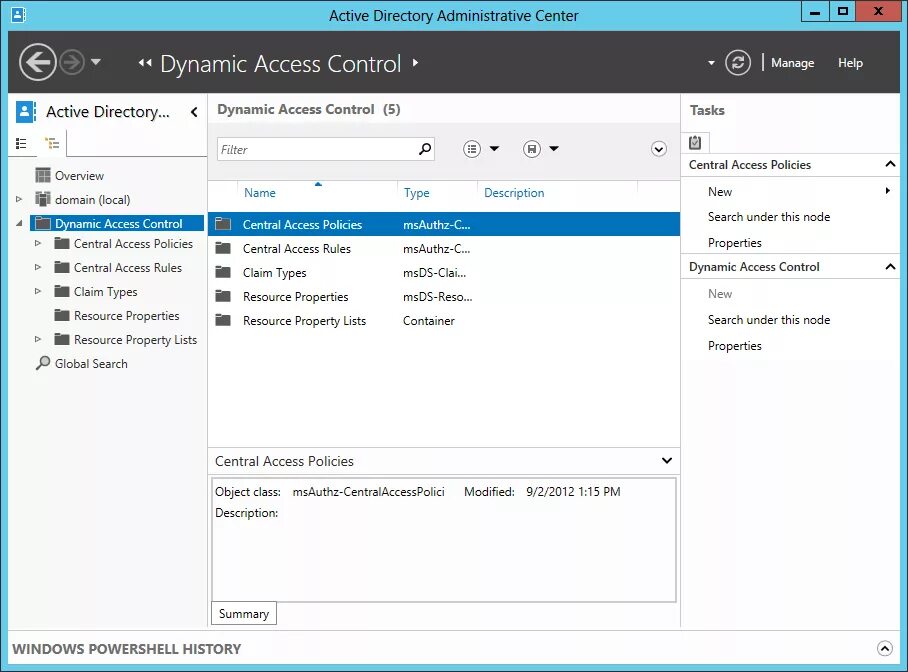Click into the Filter text box
908x672 pixels.
click(317, 149)
